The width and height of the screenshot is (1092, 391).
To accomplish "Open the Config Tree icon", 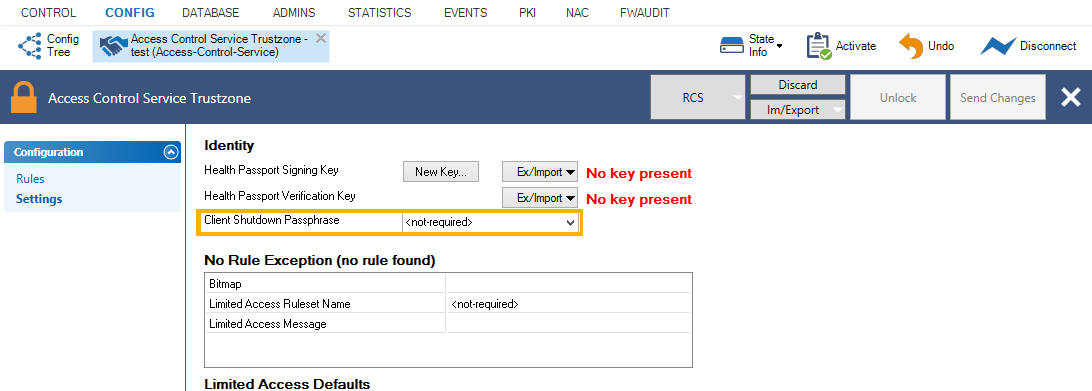I will click(30, 46).
